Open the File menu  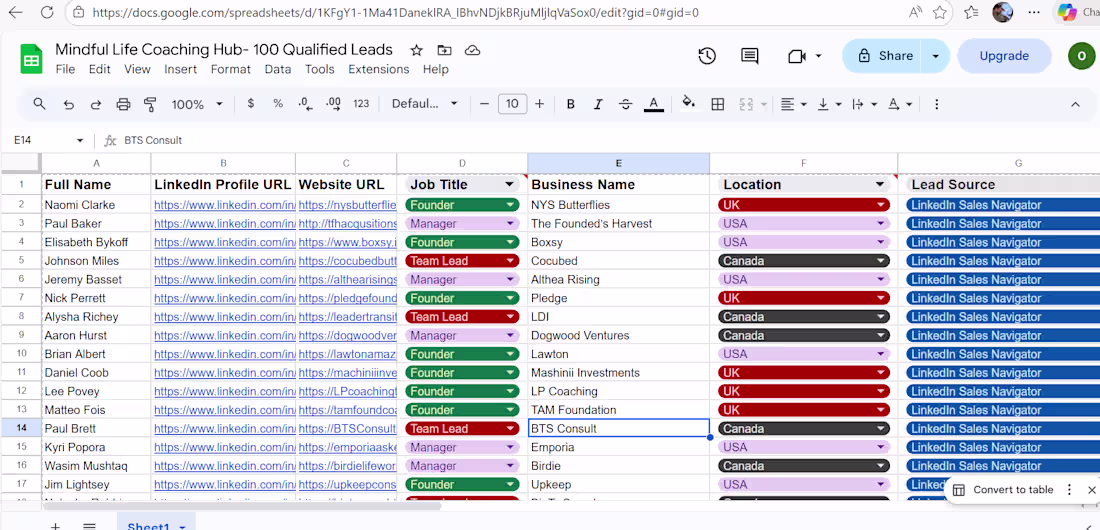point(65,69)
